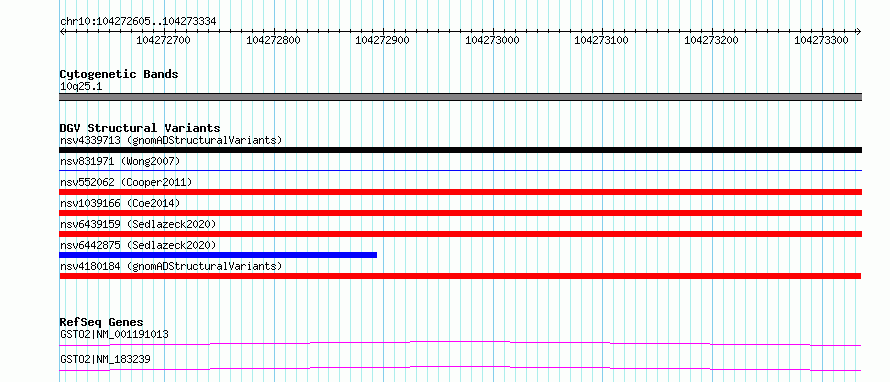Open variant nsv4180184 (gnomADStructuralVariants) label
This screenshot has height=382, width=890.
(171, 266)
